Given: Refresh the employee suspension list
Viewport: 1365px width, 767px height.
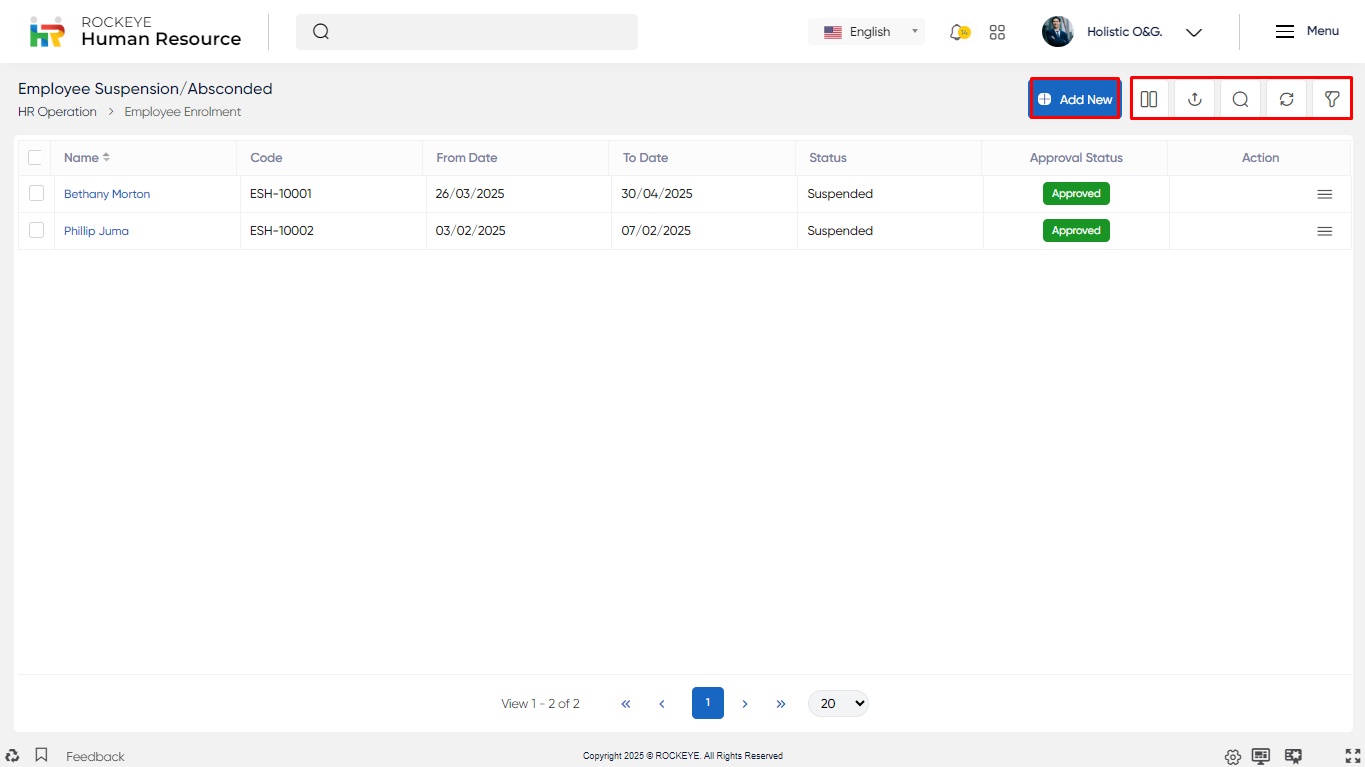Looking at the screenshot, I should tap(1286, 99).
